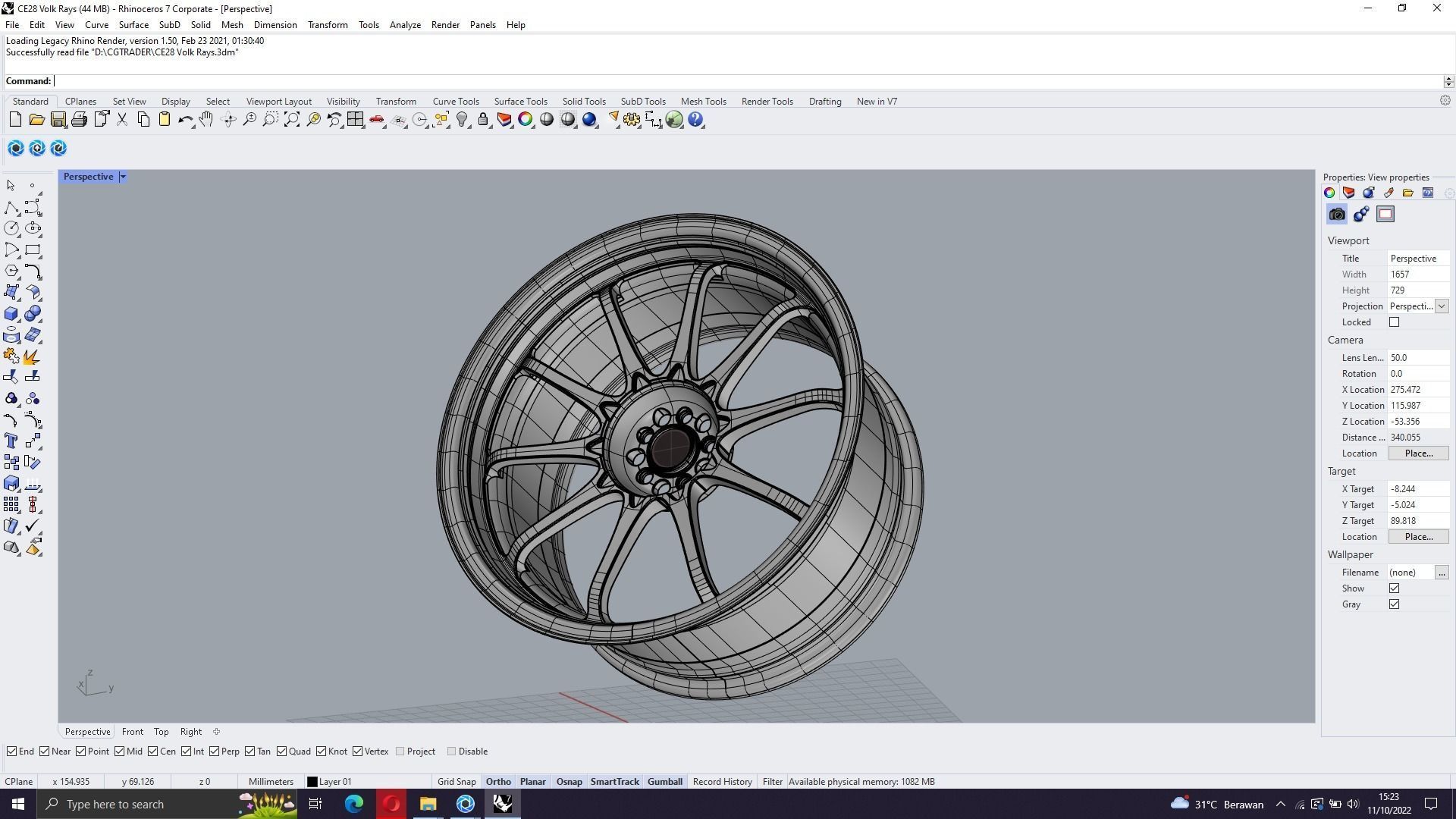Click the New file icon

tap(15, 120)
